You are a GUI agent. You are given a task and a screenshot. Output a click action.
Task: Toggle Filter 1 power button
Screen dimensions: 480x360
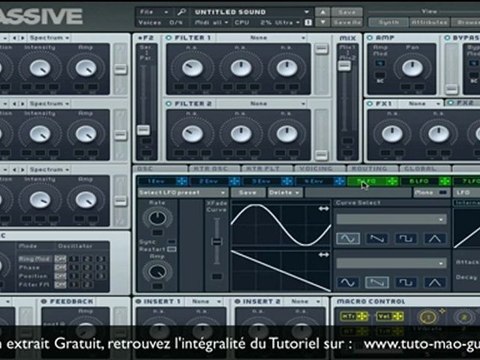(x=169, y=38)
